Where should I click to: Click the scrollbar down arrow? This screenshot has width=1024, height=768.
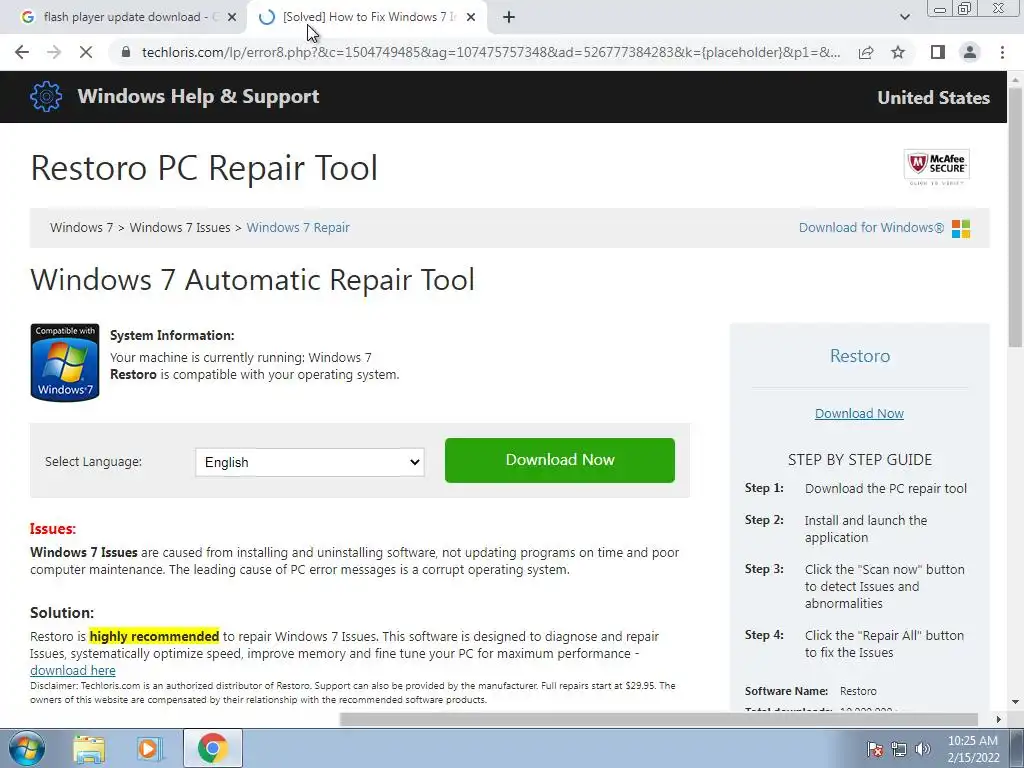pos(1016,703)
